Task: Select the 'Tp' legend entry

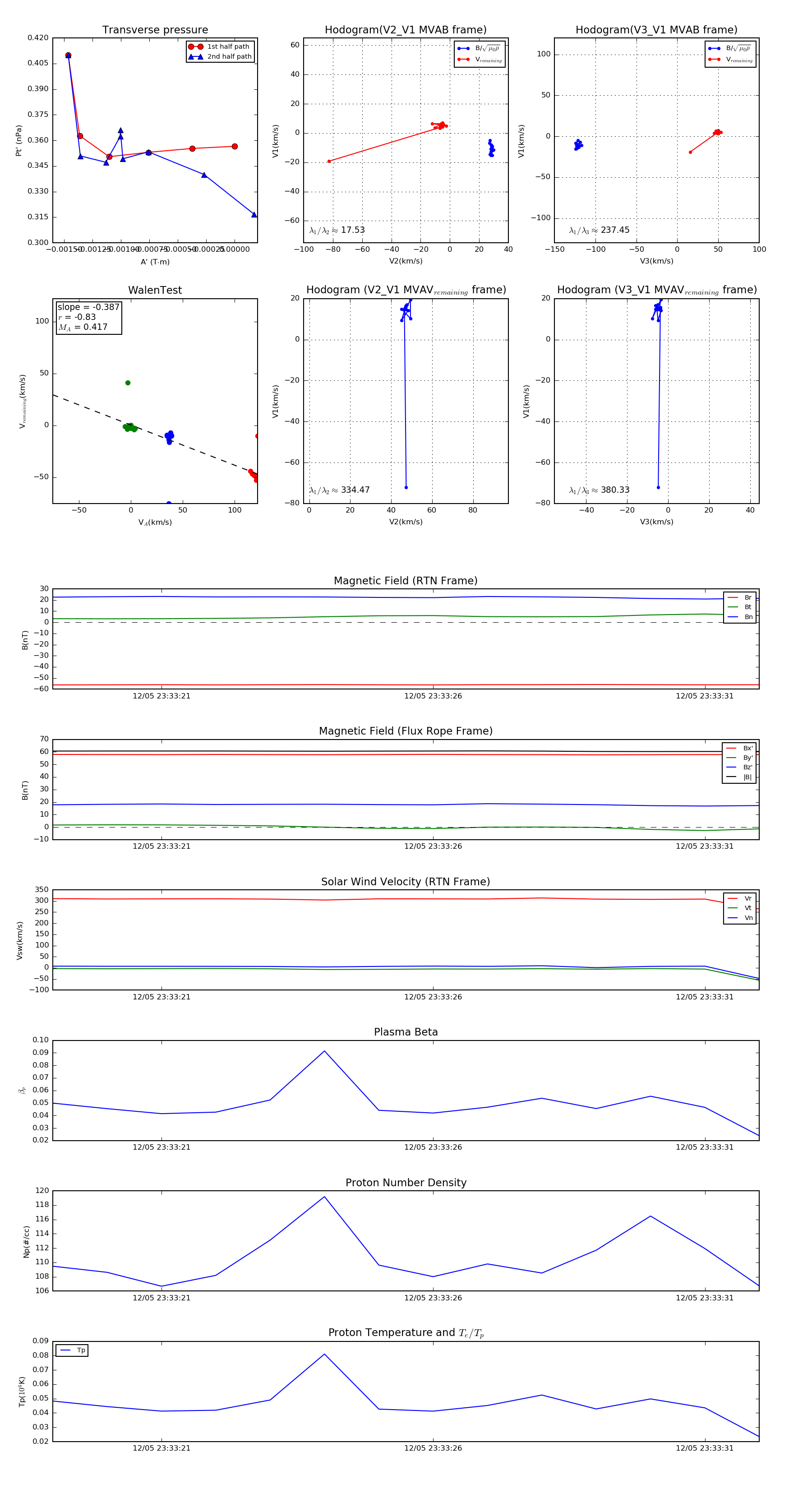Action: [x=72, y=1350]
